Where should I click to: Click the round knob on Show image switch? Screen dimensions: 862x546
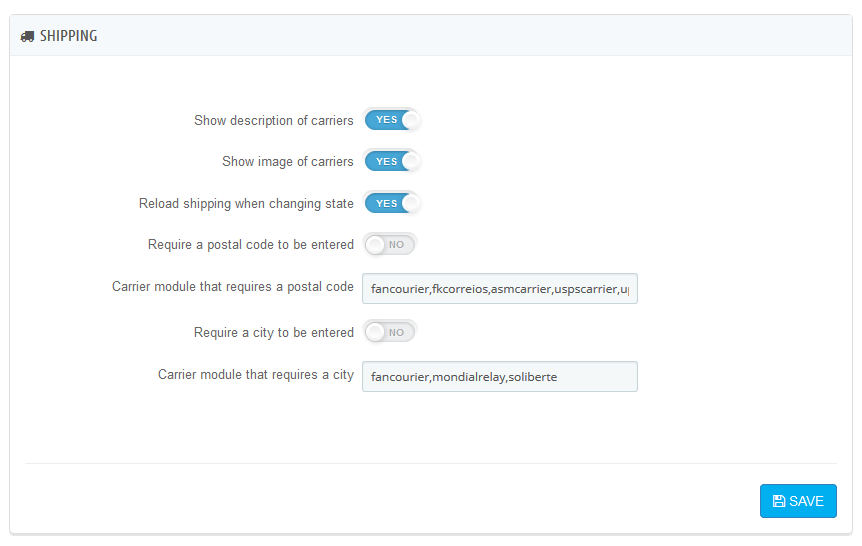pyautogui.click(x=410, y=161)
